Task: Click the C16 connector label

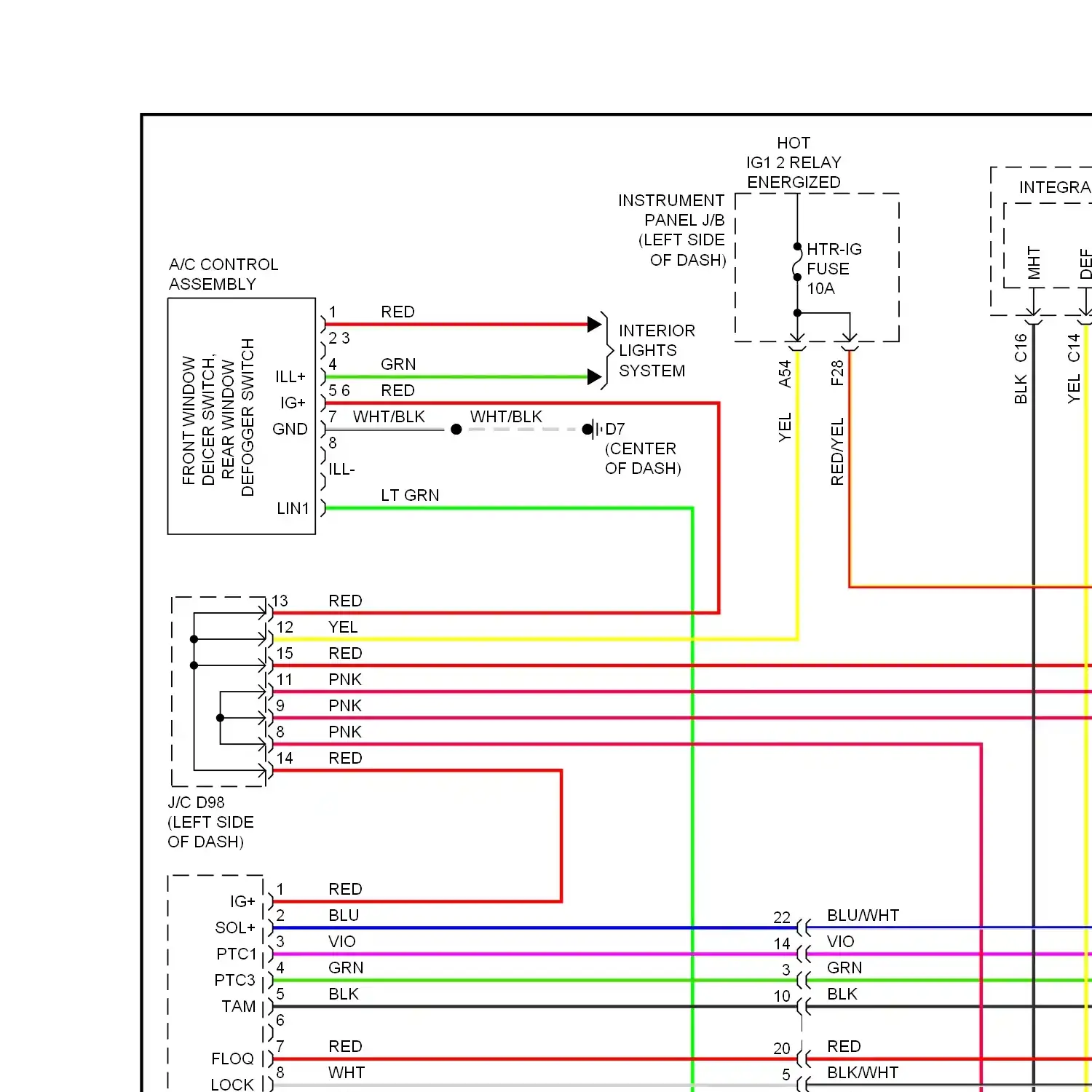Action: click(x=1020, y=348)
